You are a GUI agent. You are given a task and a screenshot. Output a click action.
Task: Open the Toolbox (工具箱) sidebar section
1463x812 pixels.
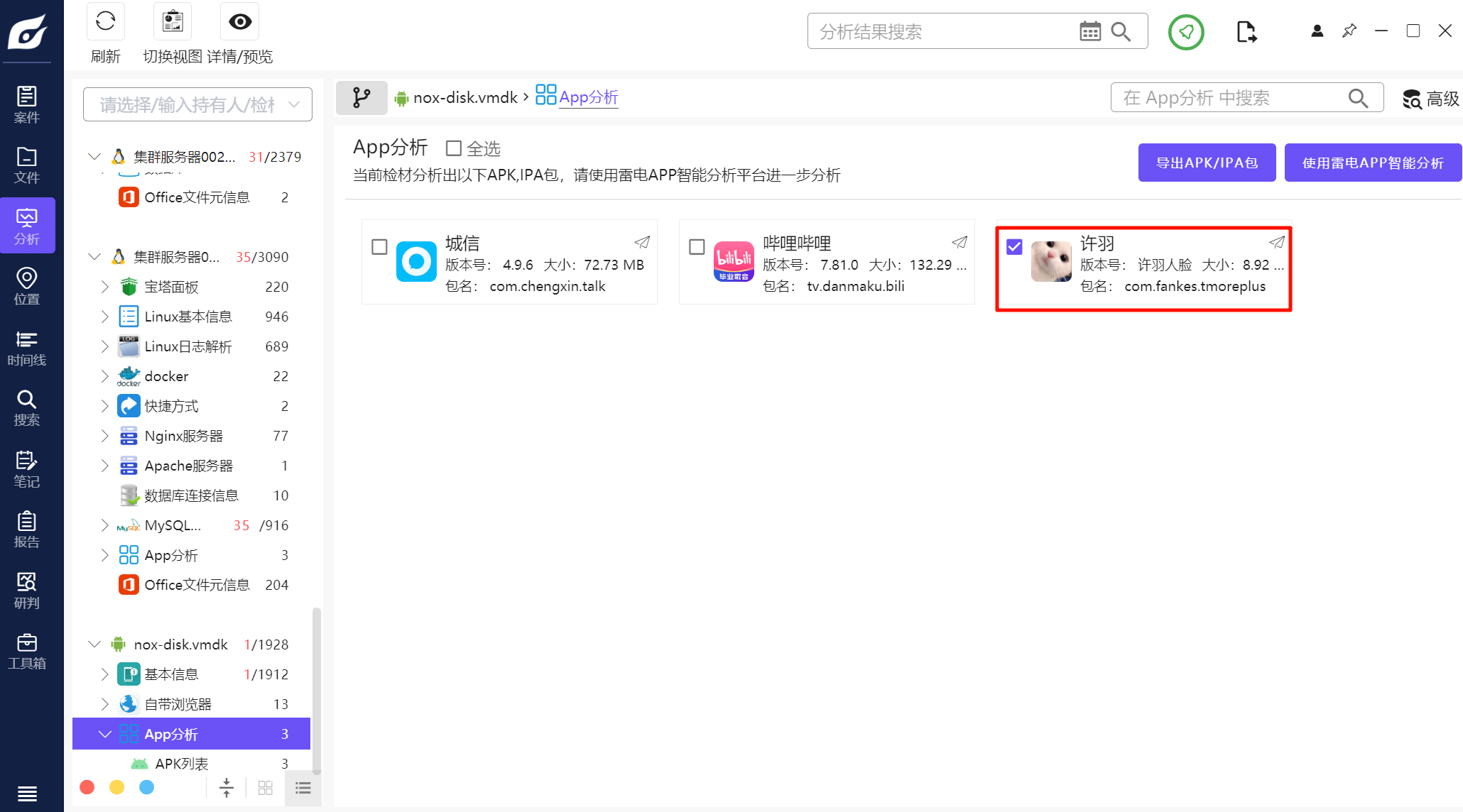[x=26, y=651]
